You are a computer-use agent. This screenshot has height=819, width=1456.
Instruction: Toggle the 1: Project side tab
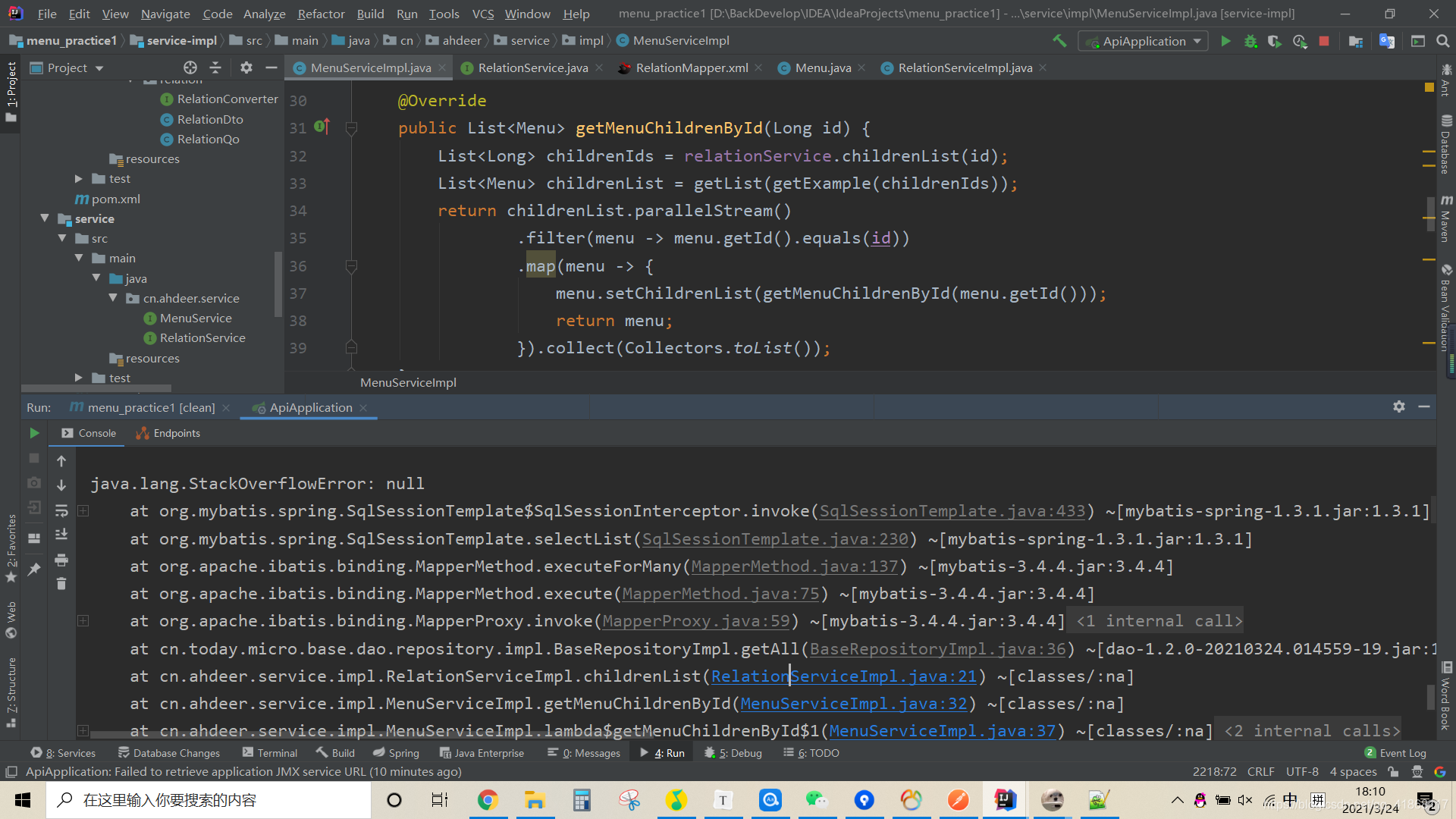[x=11, y=91]
